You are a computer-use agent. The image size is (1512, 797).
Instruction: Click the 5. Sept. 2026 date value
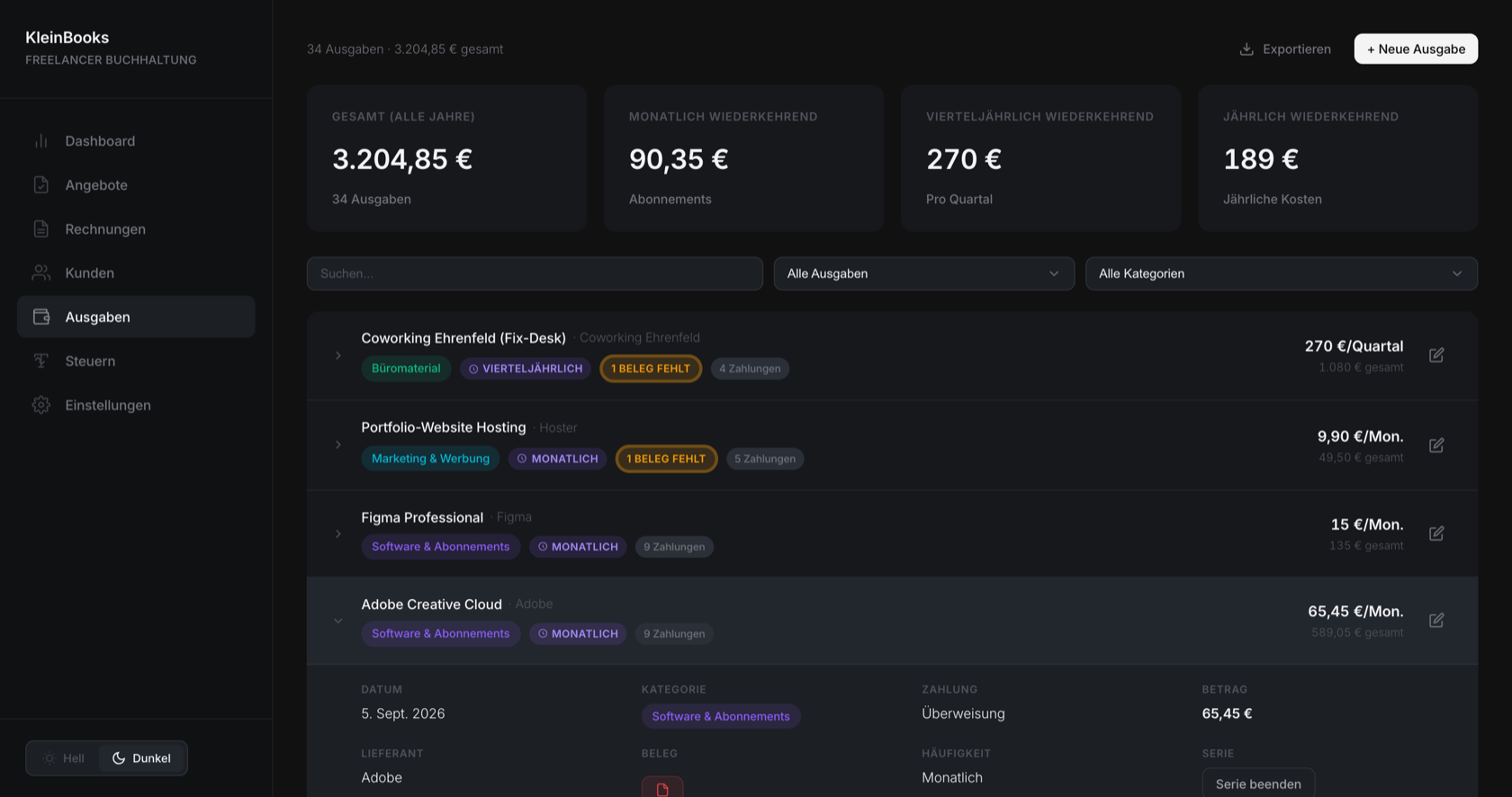(x=403, y=713)
